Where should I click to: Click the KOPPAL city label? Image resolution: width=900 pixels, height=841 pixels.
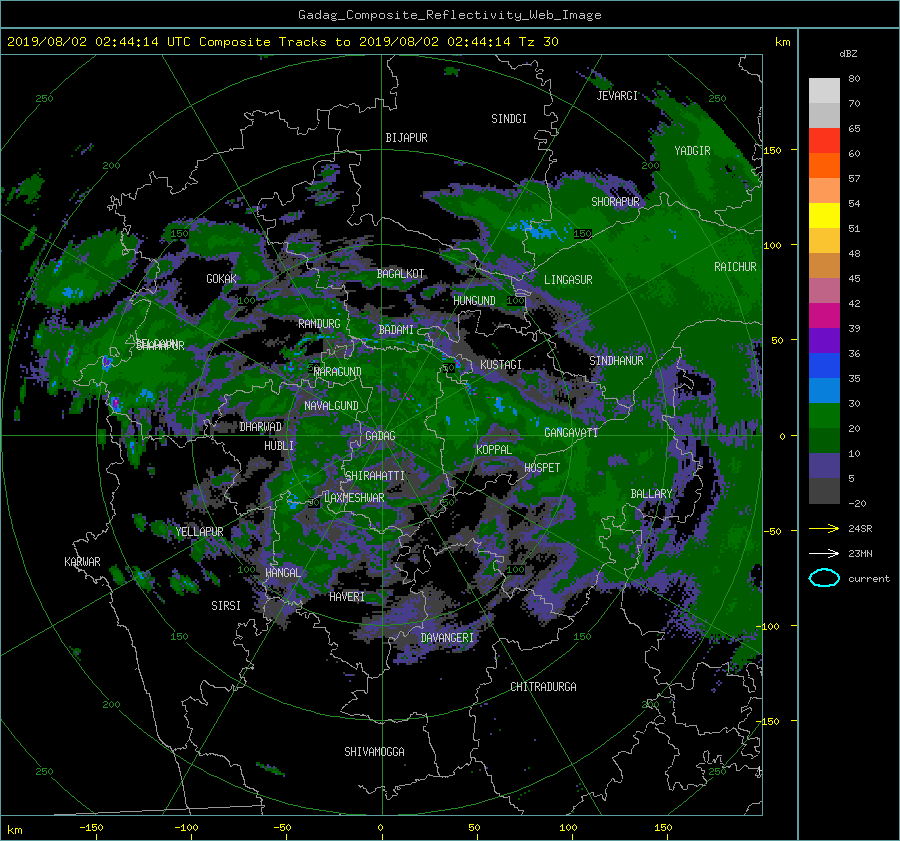point(494,449)
